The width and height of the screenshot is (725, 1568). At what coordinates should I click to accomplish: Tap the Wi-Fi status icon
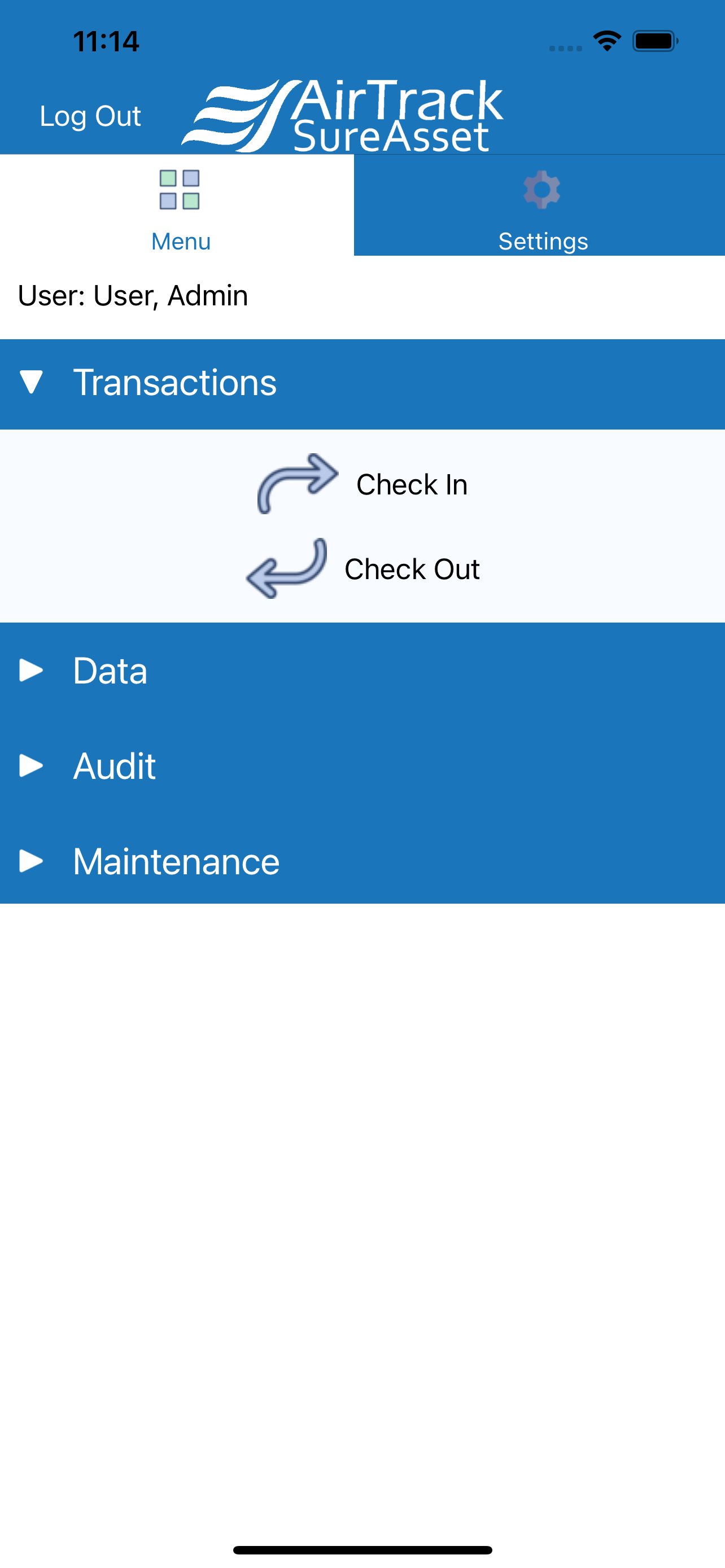(607, 41)
